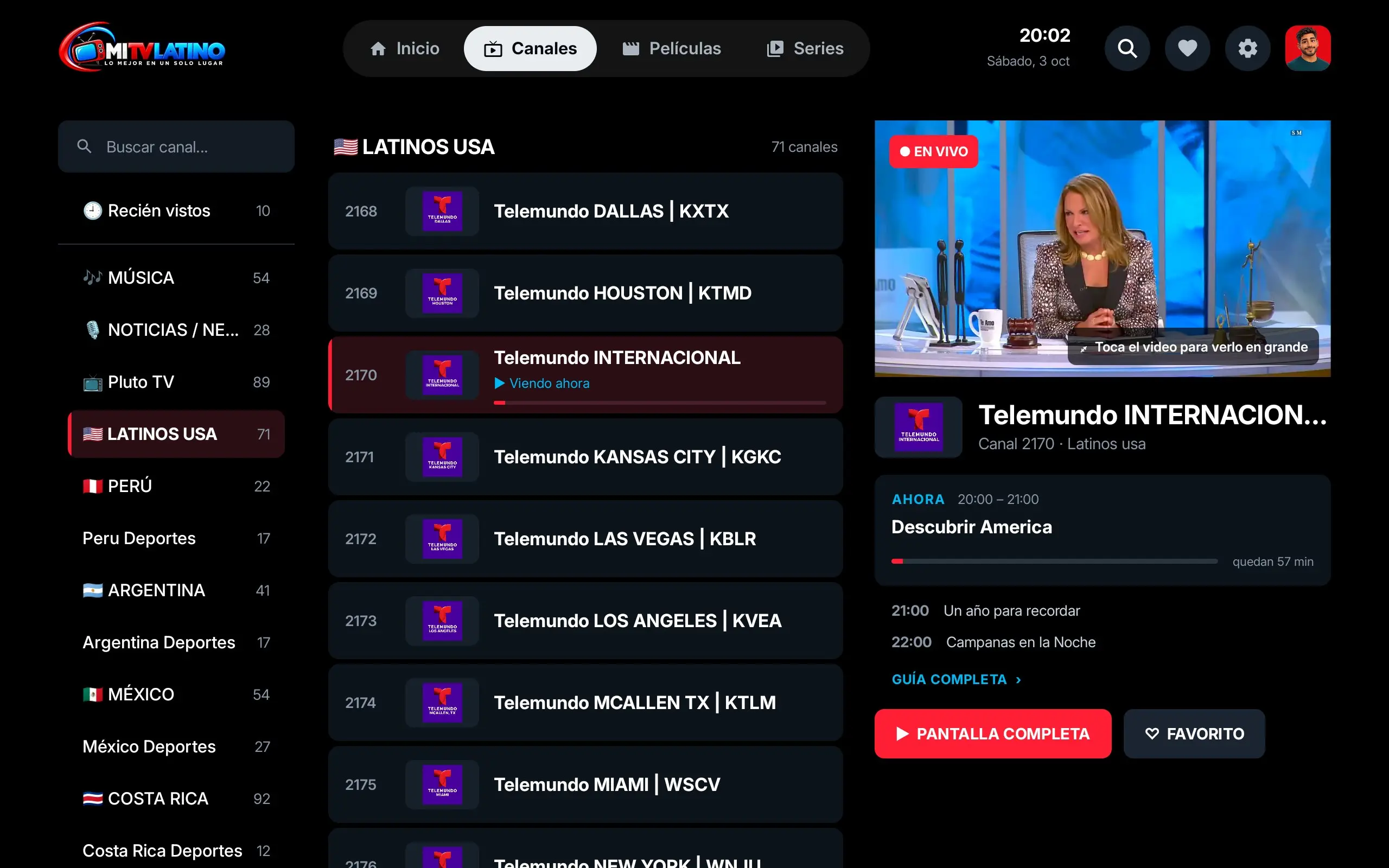This screenshot has width=1389, height=868.
Task: Switch to the Series tab
Action: point(805,48)
